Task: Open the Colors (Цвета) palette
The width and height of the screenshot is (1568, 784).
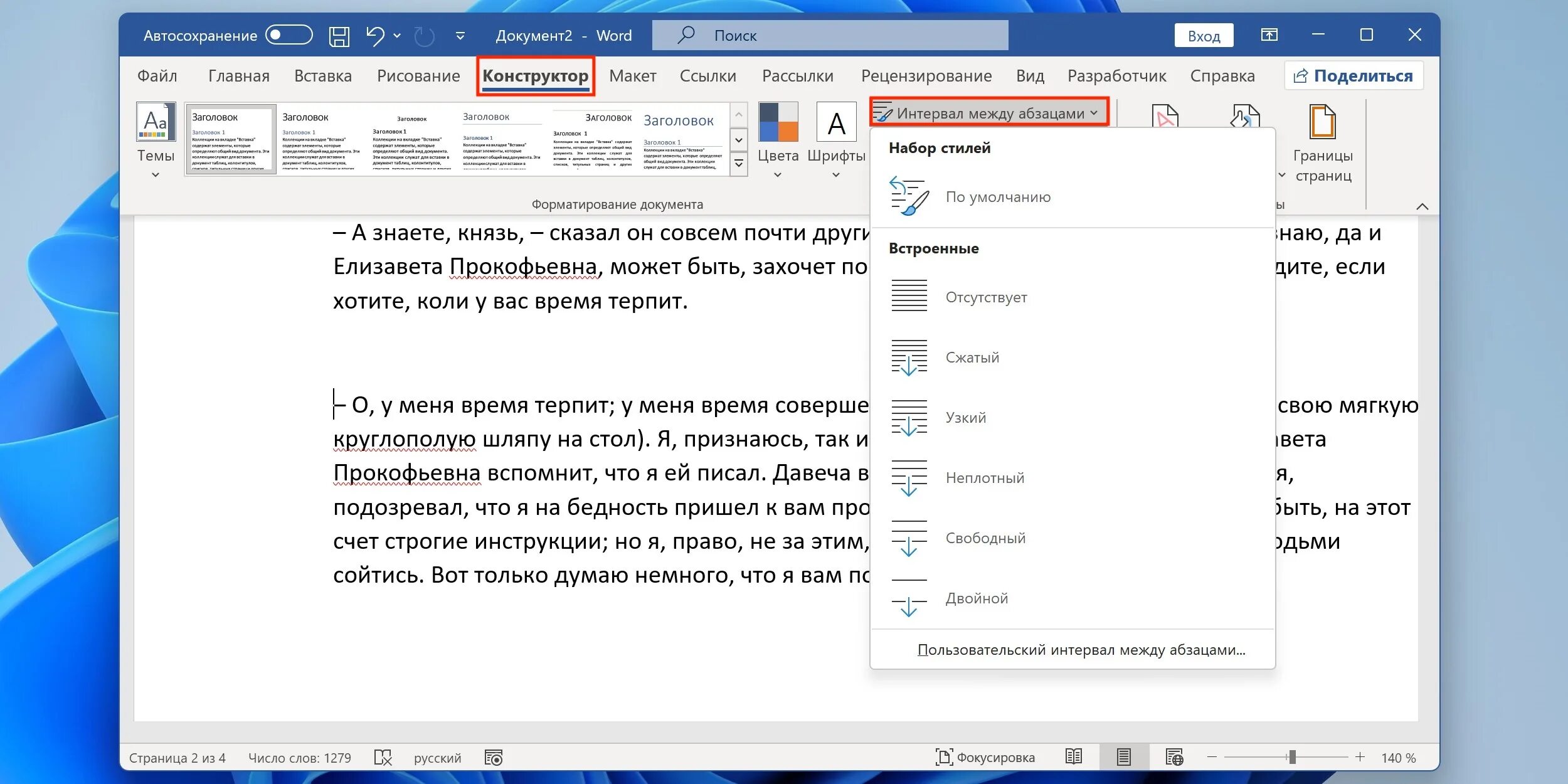Action: (778, 141)
